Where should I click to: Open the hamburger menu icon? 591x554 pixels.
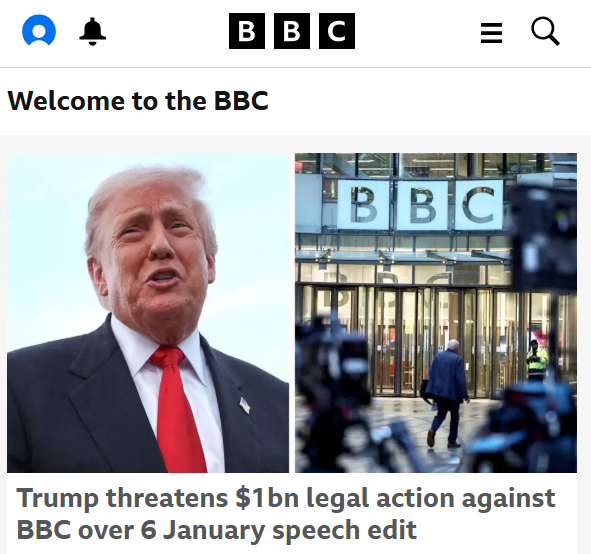point(491,33)
